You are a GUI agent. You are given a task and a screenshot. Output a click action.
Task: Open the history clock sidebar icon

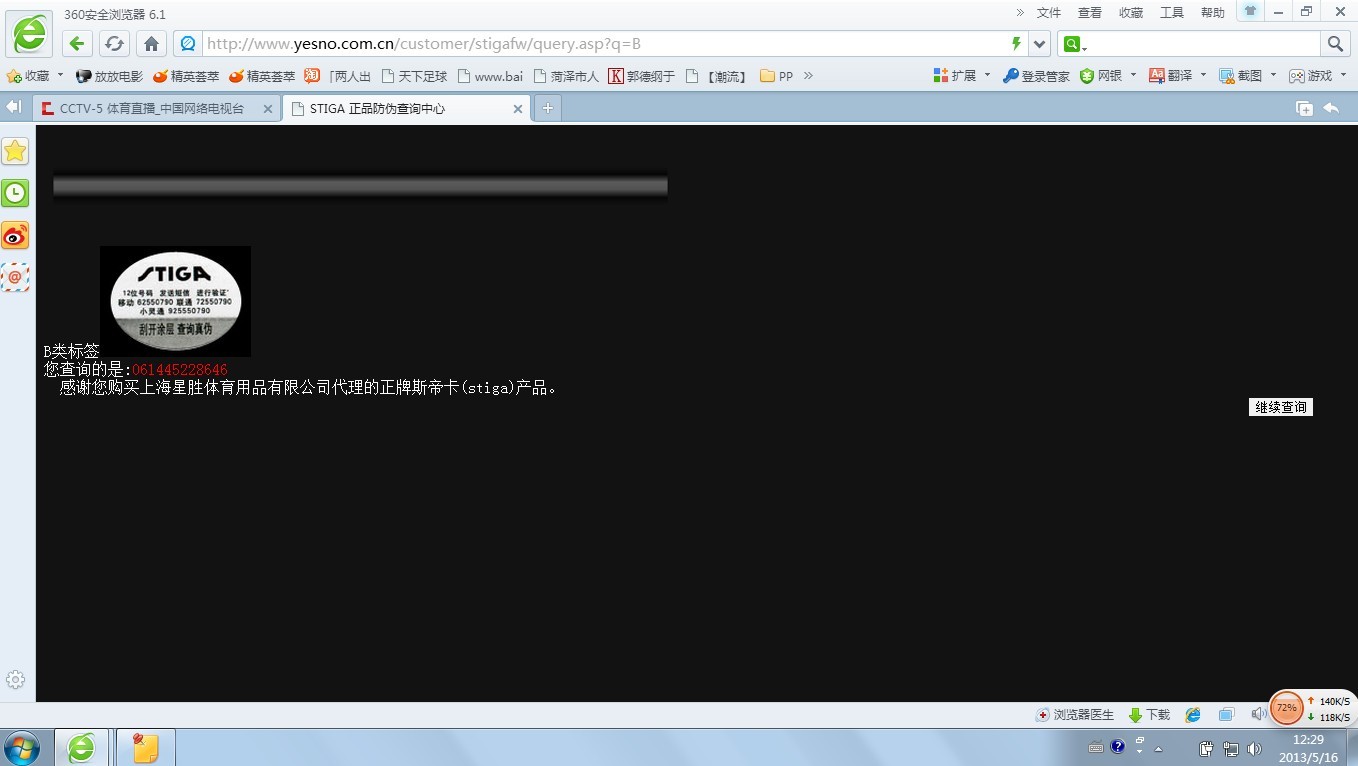pyautogui.click(x=15, y=193)
